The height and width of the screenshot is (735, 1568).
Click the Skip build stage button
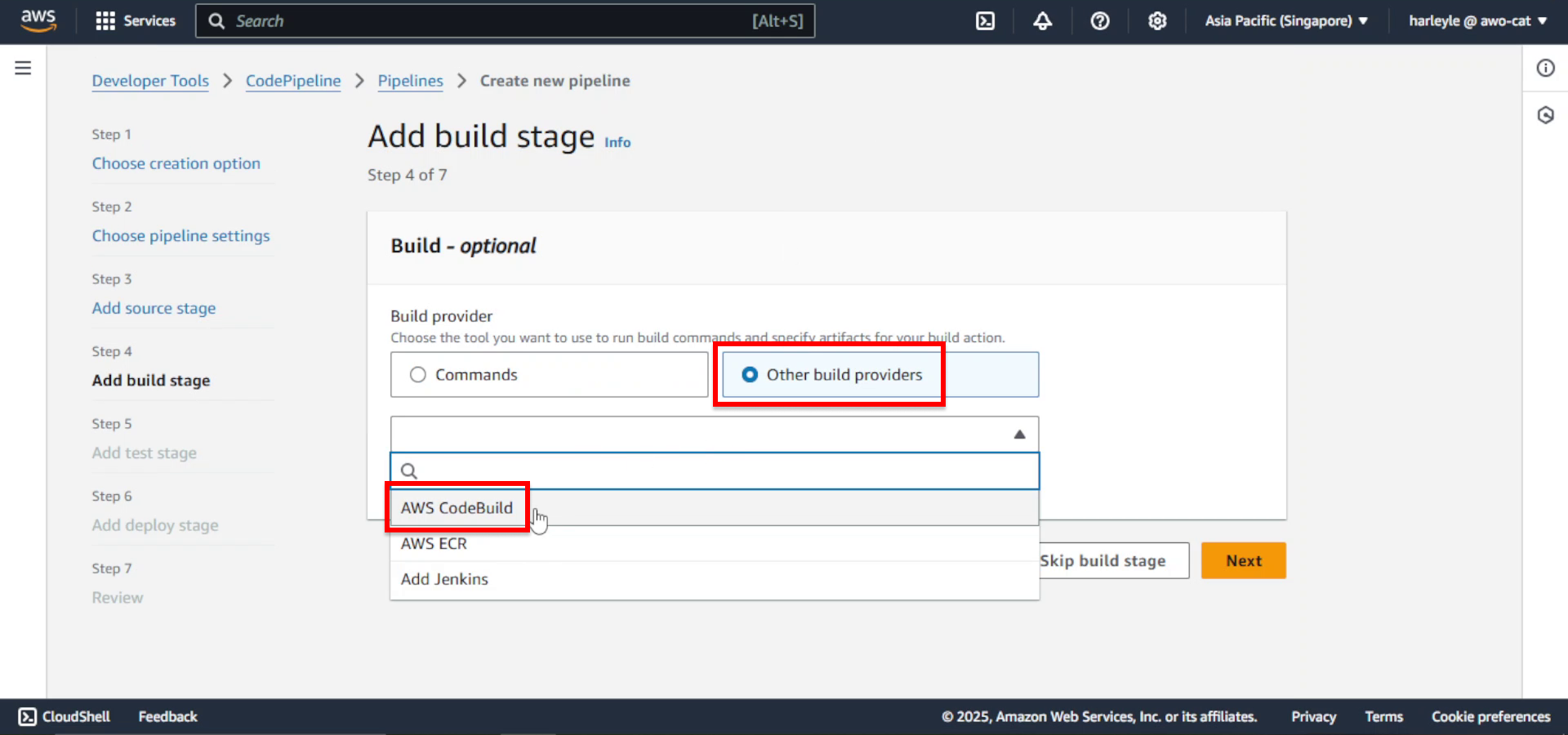1114,561
